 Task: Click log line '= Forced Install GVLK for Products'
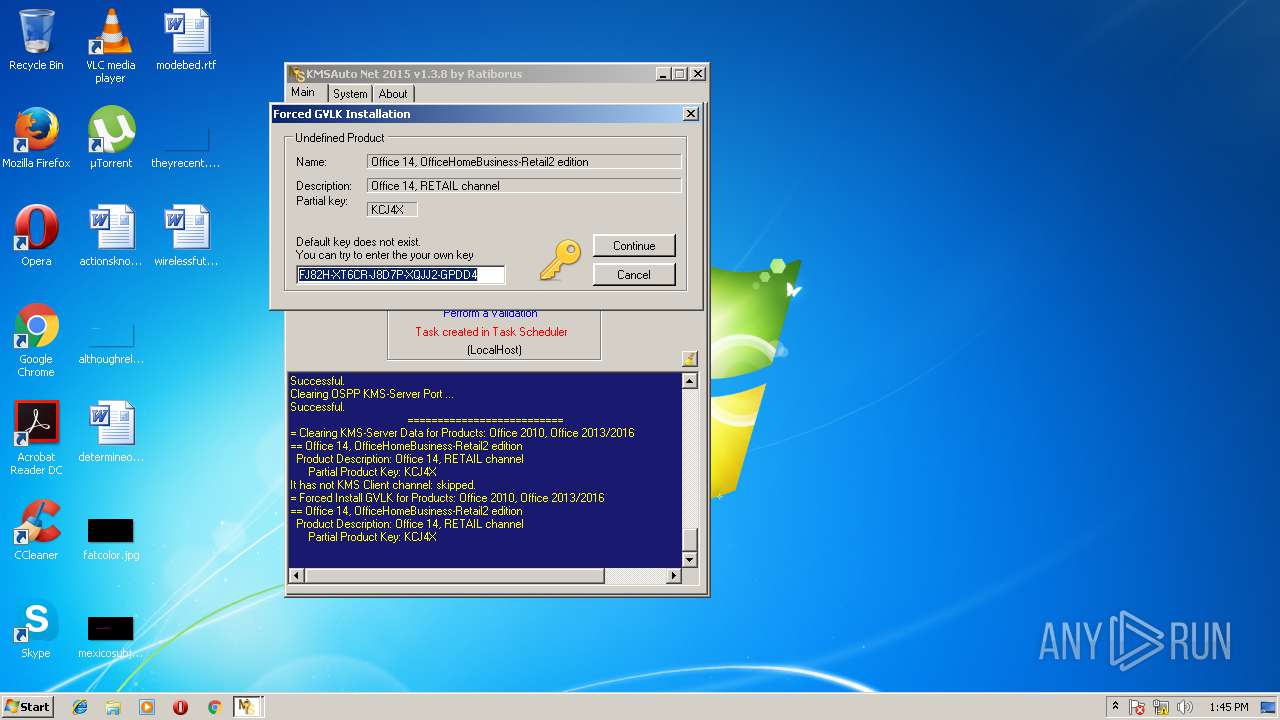pos(447,498)
